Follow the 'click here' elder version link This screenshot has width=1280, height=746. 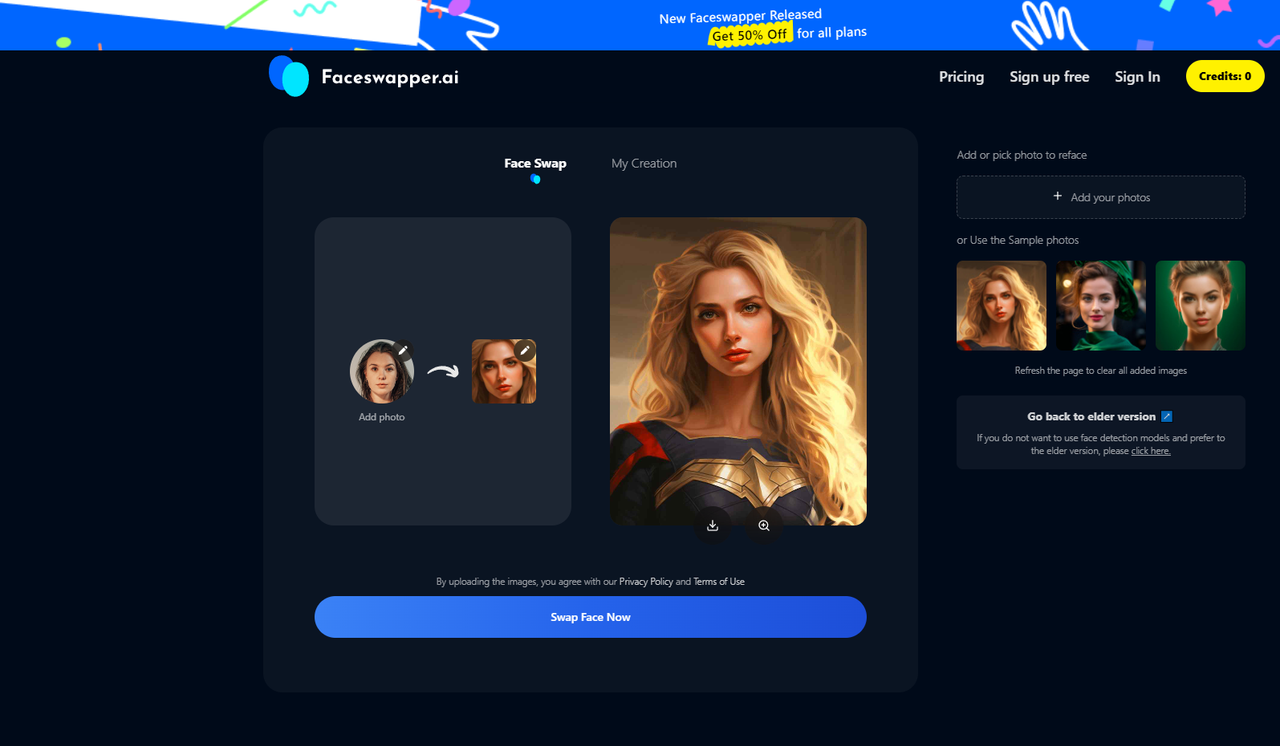tap(1150, 451)
